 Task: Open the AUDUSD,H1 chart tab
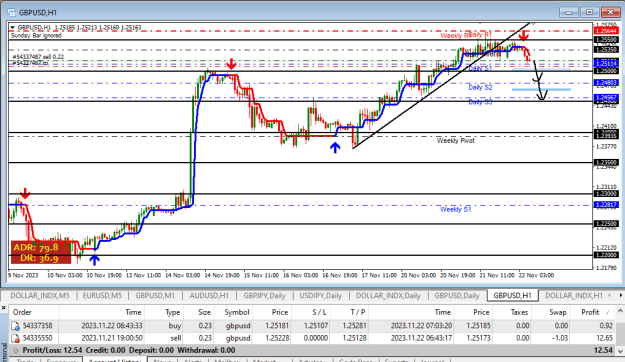tap(209, 295)
